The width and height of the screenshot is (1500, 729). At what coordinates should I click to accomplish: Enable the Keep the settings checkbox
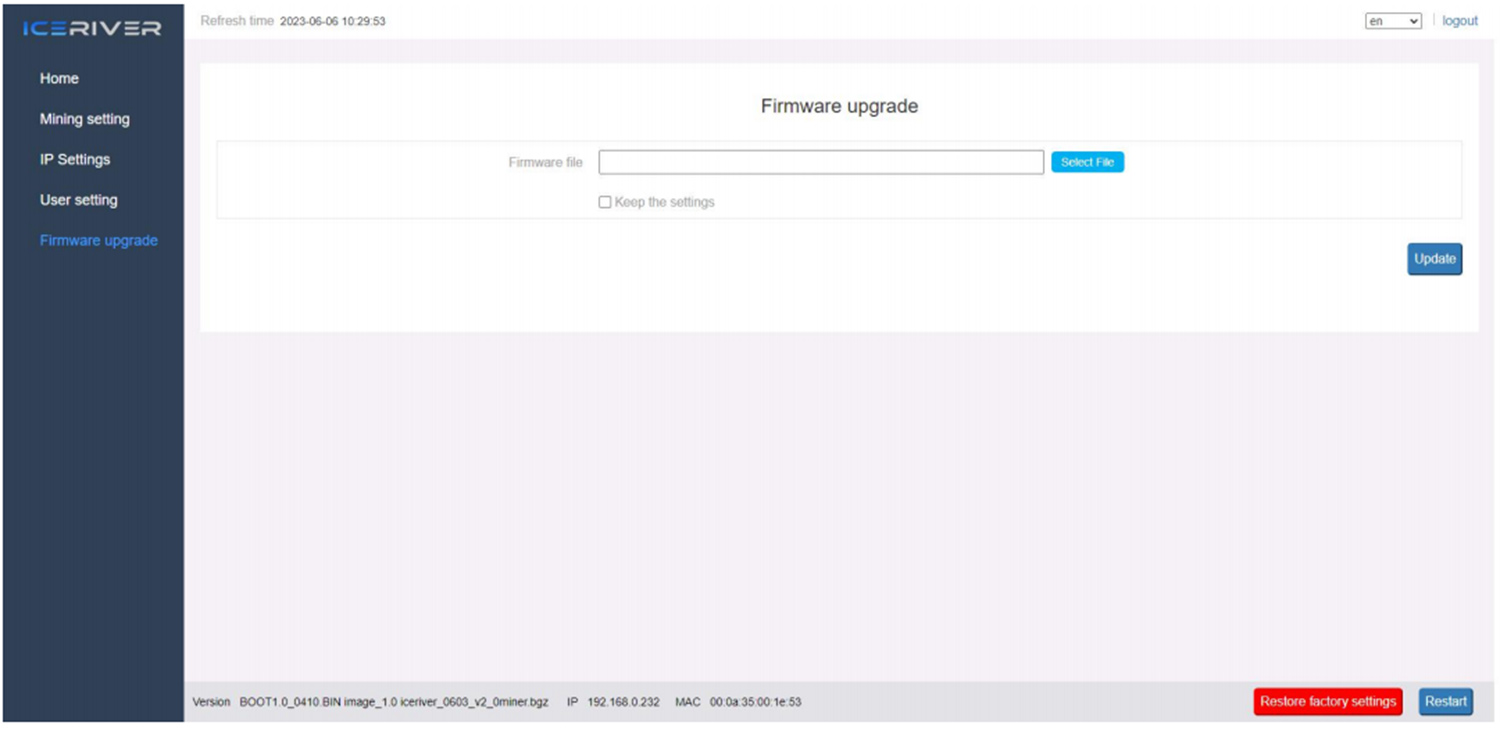point(604,201)
